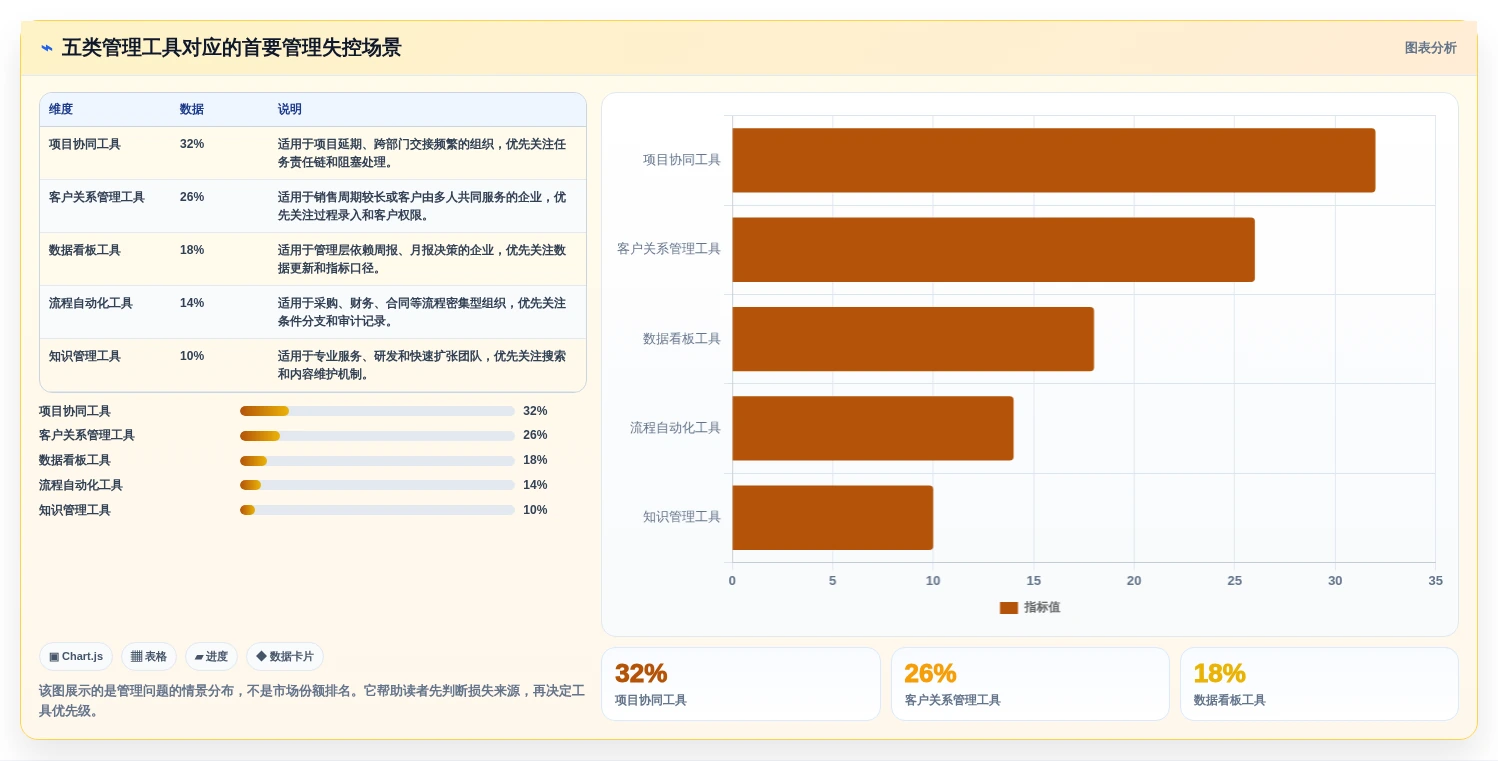Click the 知识管理工具 bar in the chart
The height and width of the screenshot is (761, 1498).
tap(833, 518)
